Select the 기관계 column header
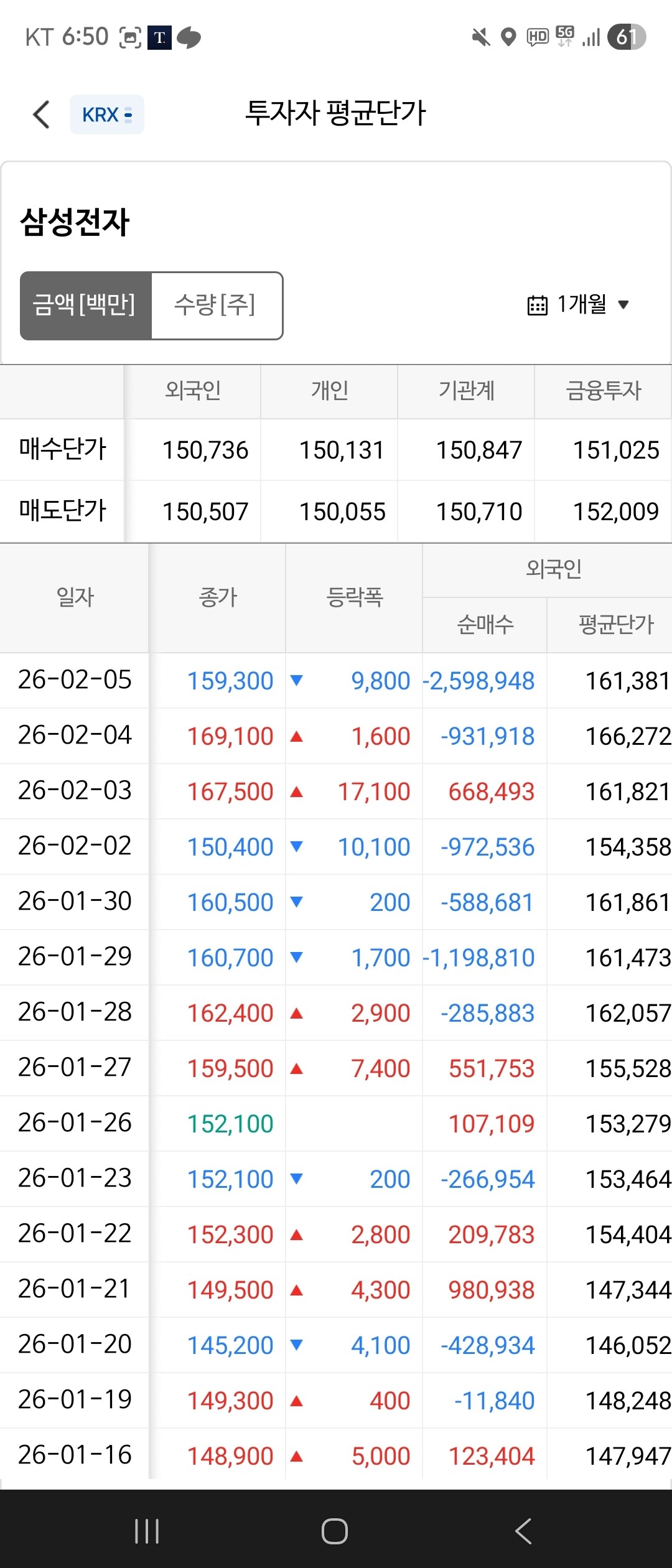 click(x=466, y=391)
